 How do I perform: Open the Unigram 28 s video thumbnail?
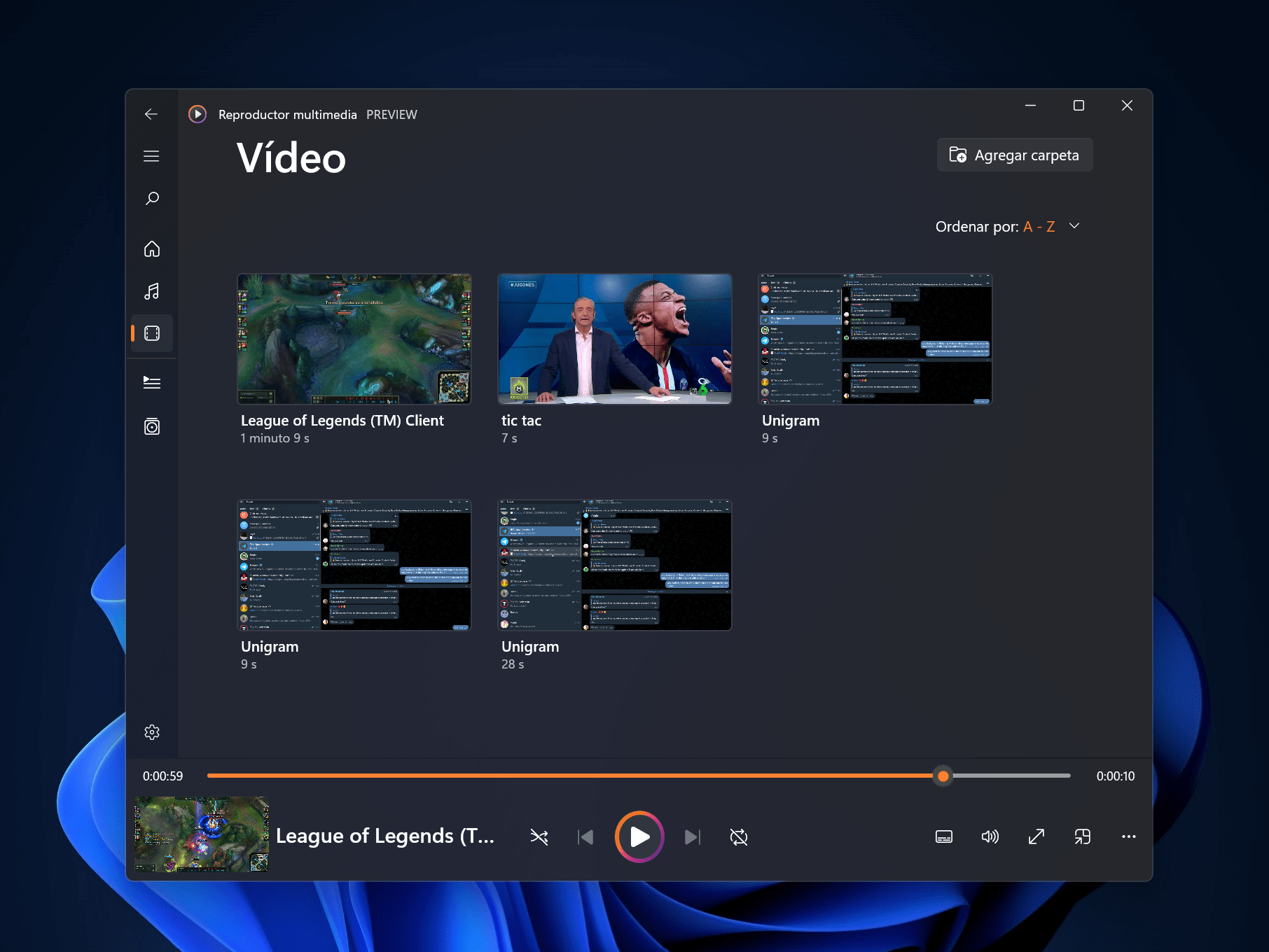tap(615, 565)
